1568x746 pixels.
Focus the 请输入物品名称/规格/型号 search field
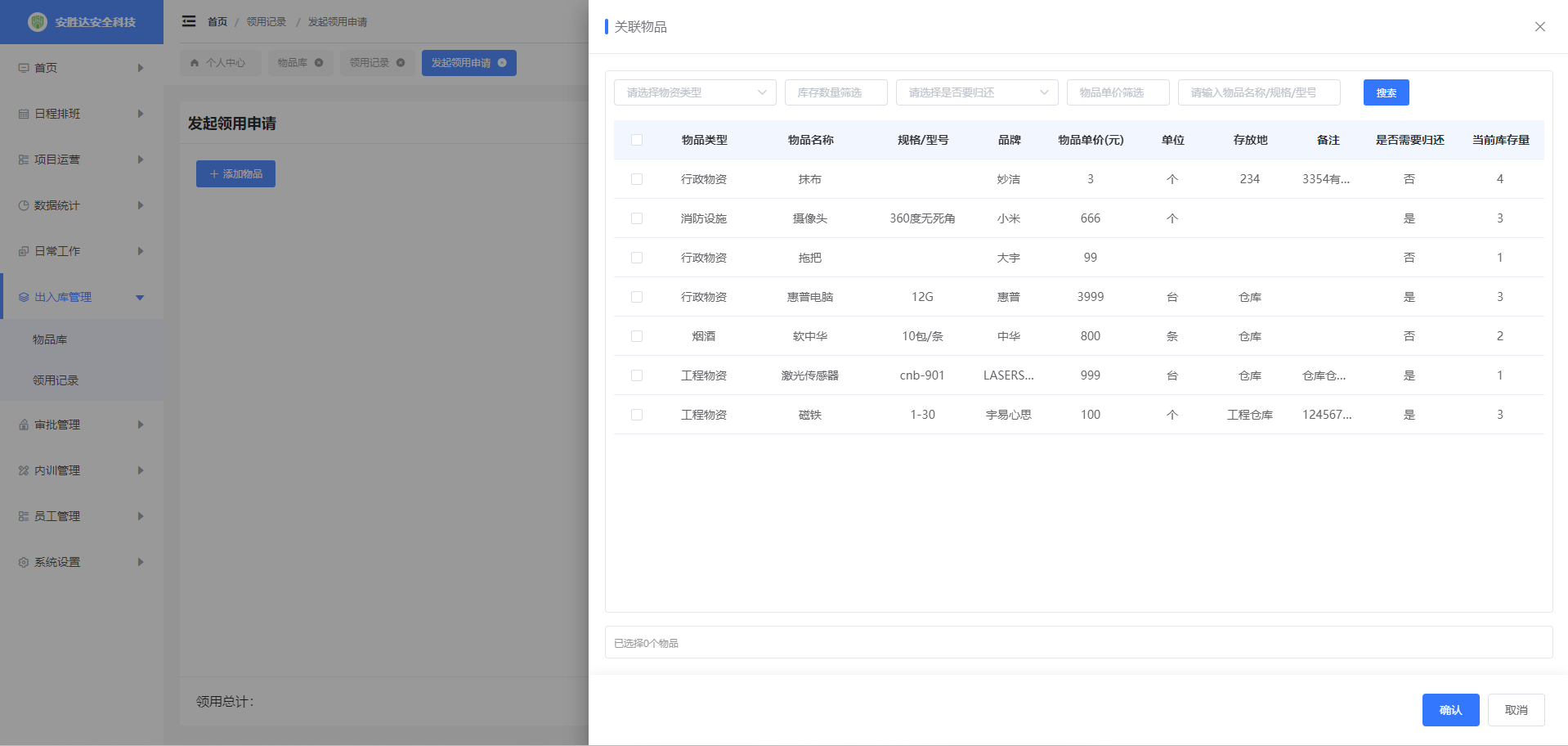point(1258,92)
